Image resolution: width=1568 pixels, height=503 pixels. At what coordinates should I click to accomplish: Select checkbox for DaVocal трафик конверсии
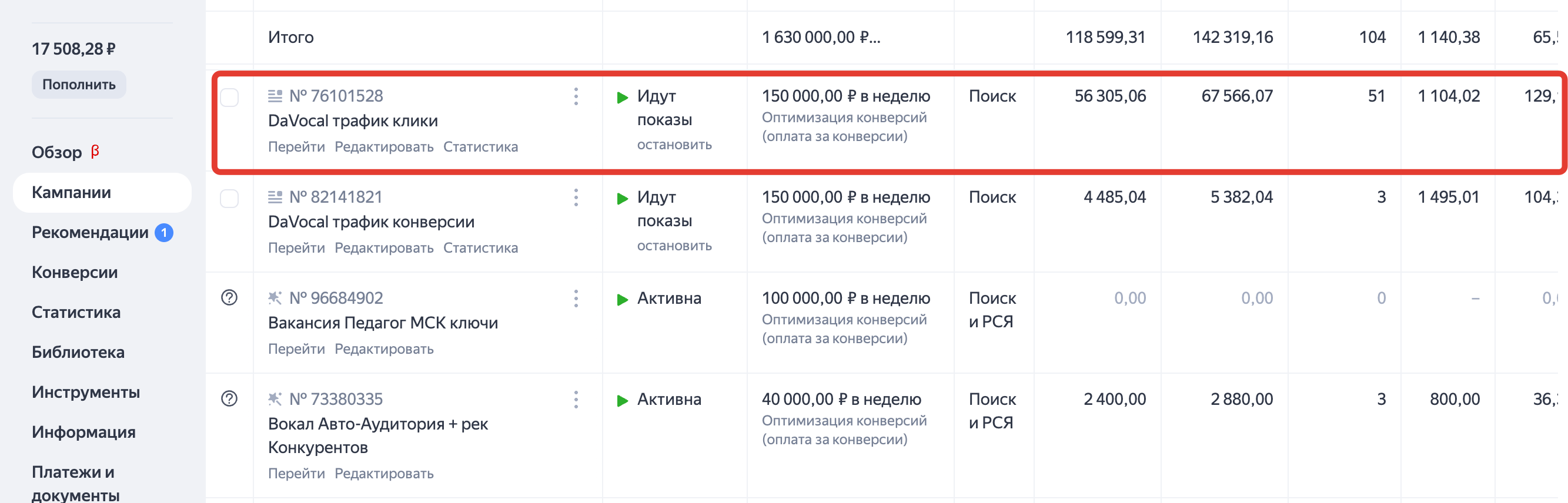coord(229,198)
